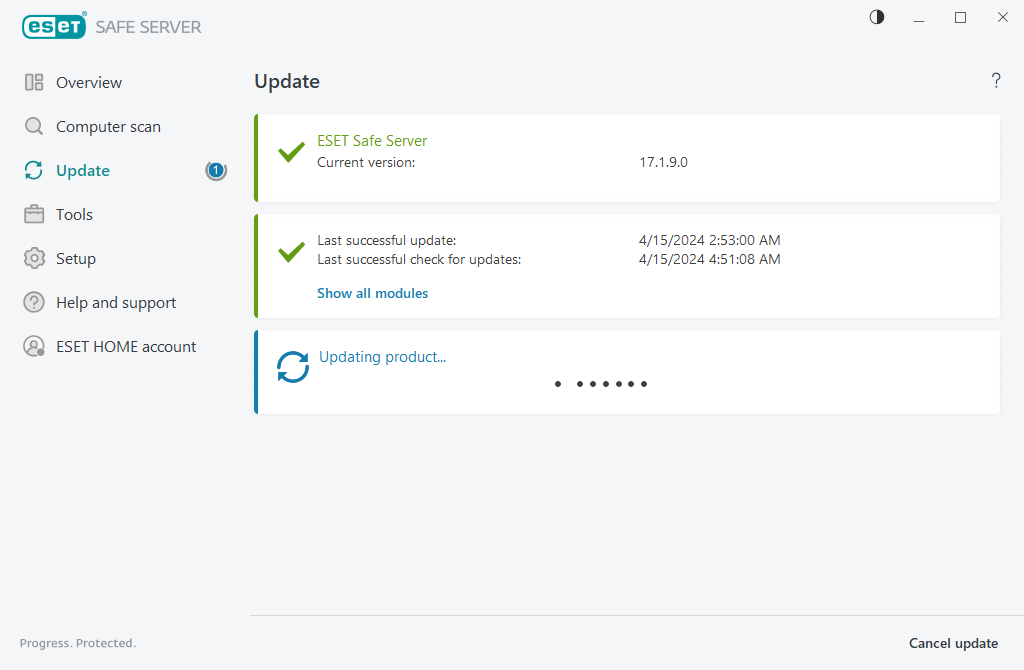Screen dimensions: 1024x670
Task: Click the update progress dots indicator
Action: [600, 383]
